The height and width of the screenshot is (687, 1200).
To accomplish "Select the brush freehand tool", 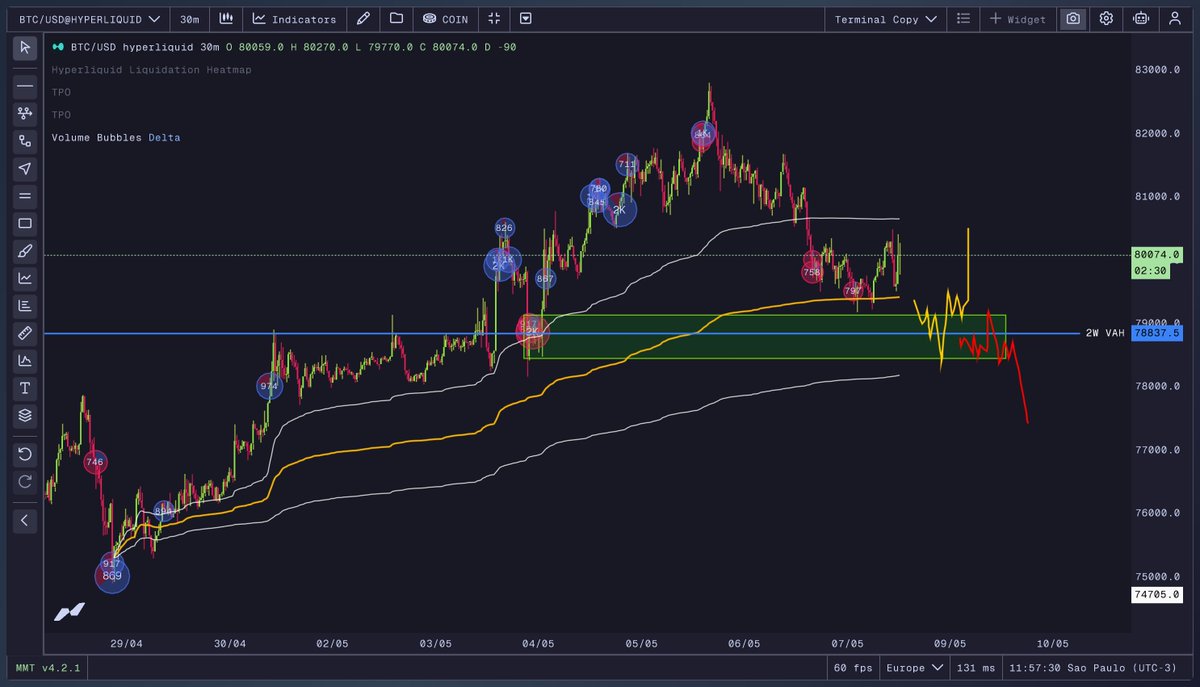I will (x=25, y=251).
